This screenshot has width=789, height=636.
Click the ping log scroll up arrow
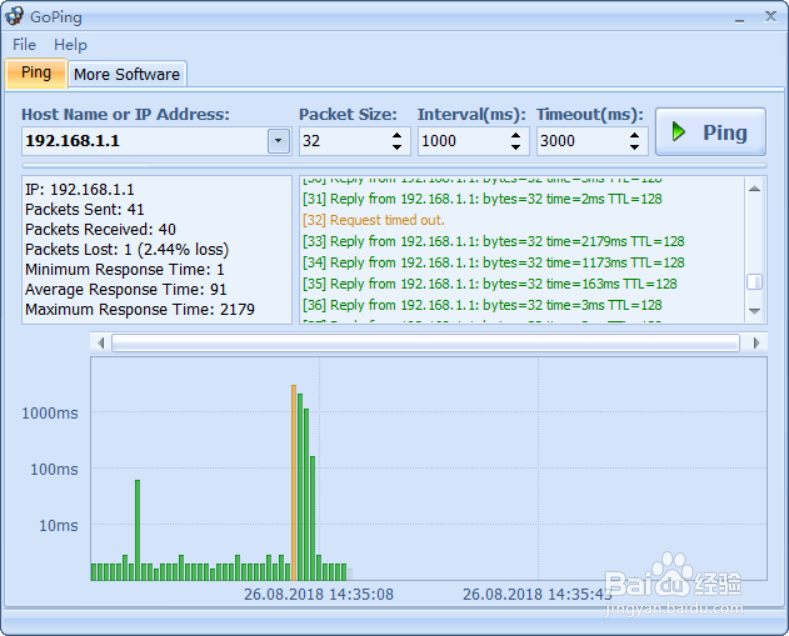point(754,189)
